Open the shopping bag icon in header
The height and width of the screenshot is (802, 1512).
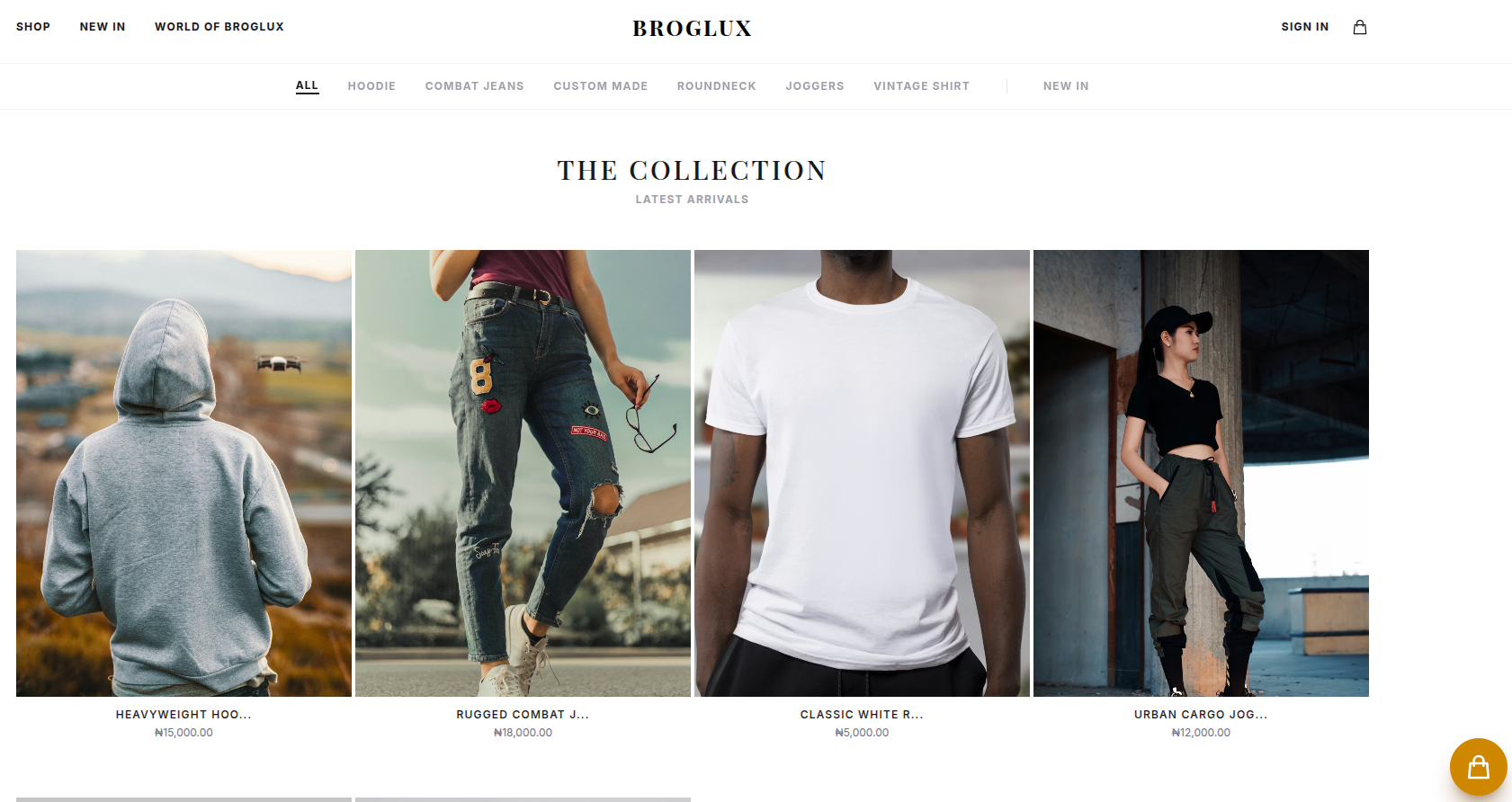point(1360,27)
